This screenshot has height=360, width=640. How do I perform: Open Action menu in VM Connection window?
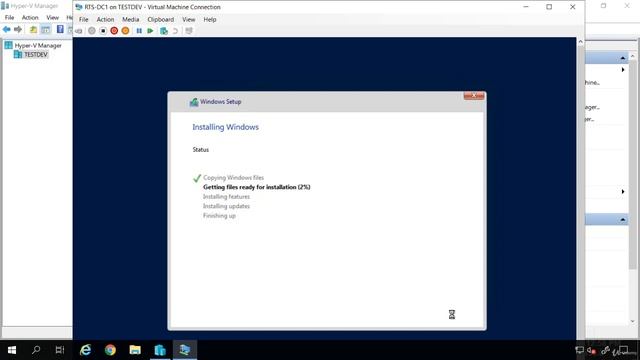[105, 20]
